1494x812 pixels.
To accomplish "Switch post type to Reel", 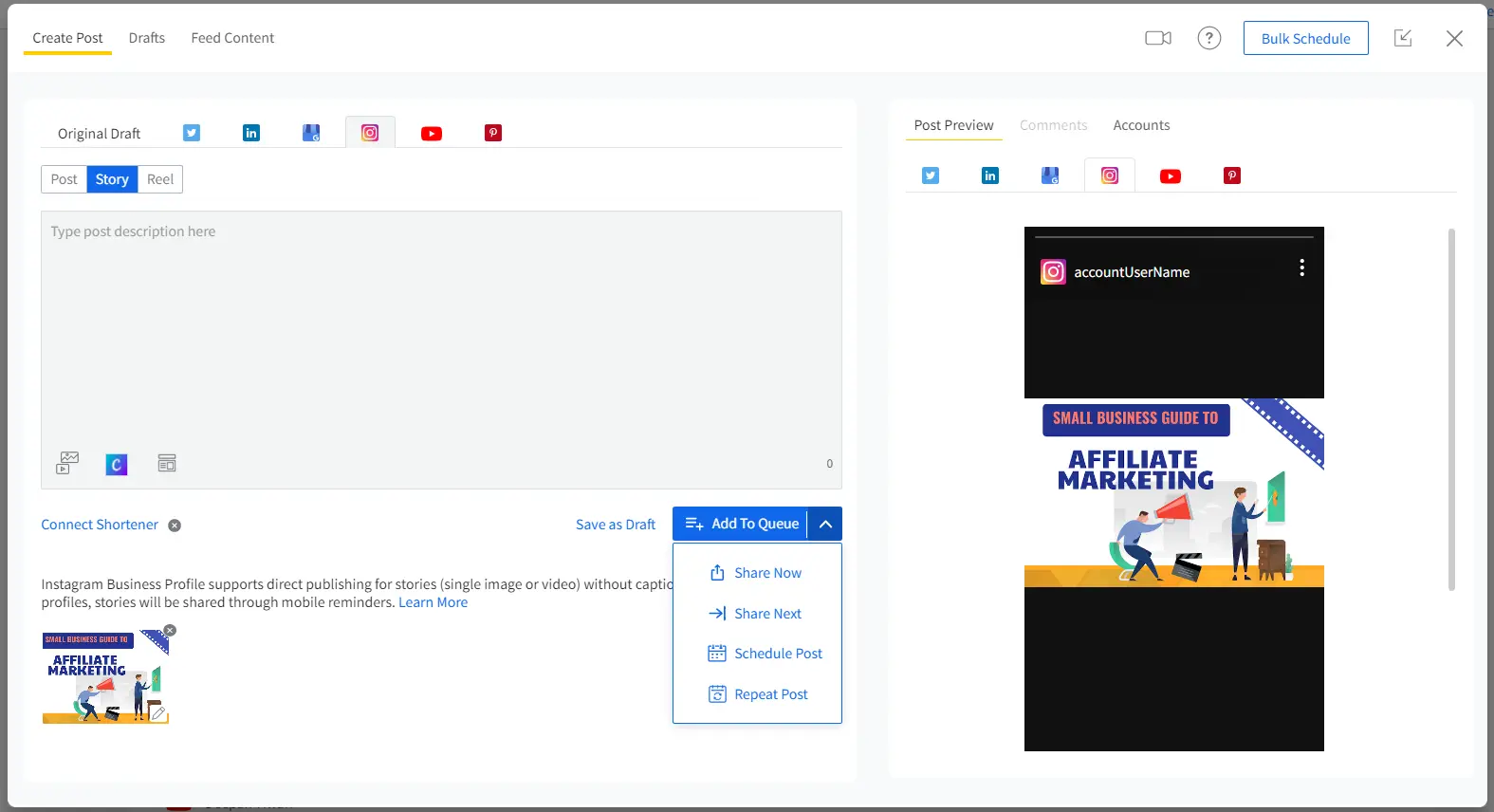I will (x=160, y=179).
